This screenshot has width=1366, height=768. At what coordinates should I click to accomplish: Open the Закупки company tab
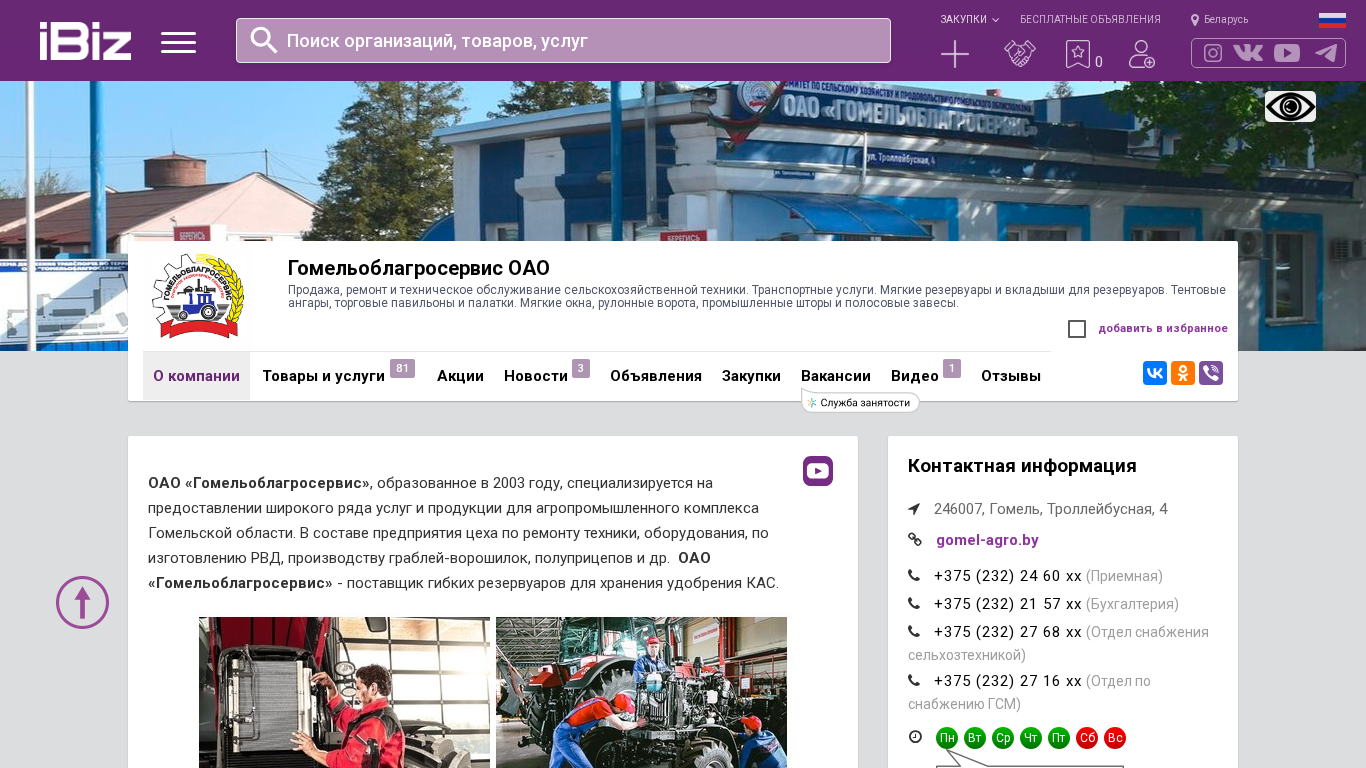coord(751,376)
